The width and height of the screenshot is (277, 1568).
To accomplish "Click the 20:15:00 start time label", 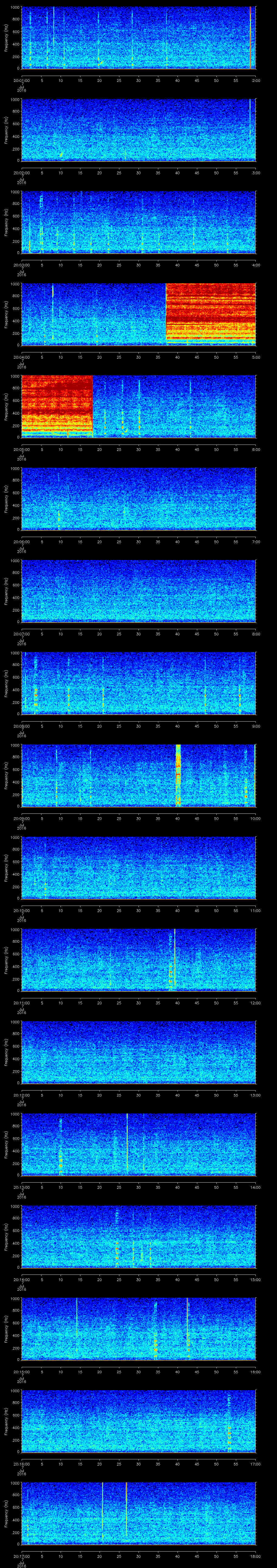I will coord(21,1371).
